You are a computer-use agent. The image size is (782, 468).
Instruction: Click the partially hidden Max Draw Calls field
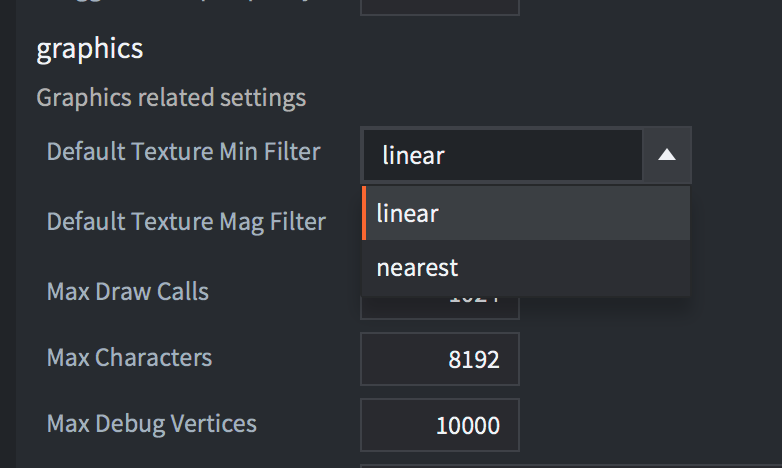[x=440, y=308]
